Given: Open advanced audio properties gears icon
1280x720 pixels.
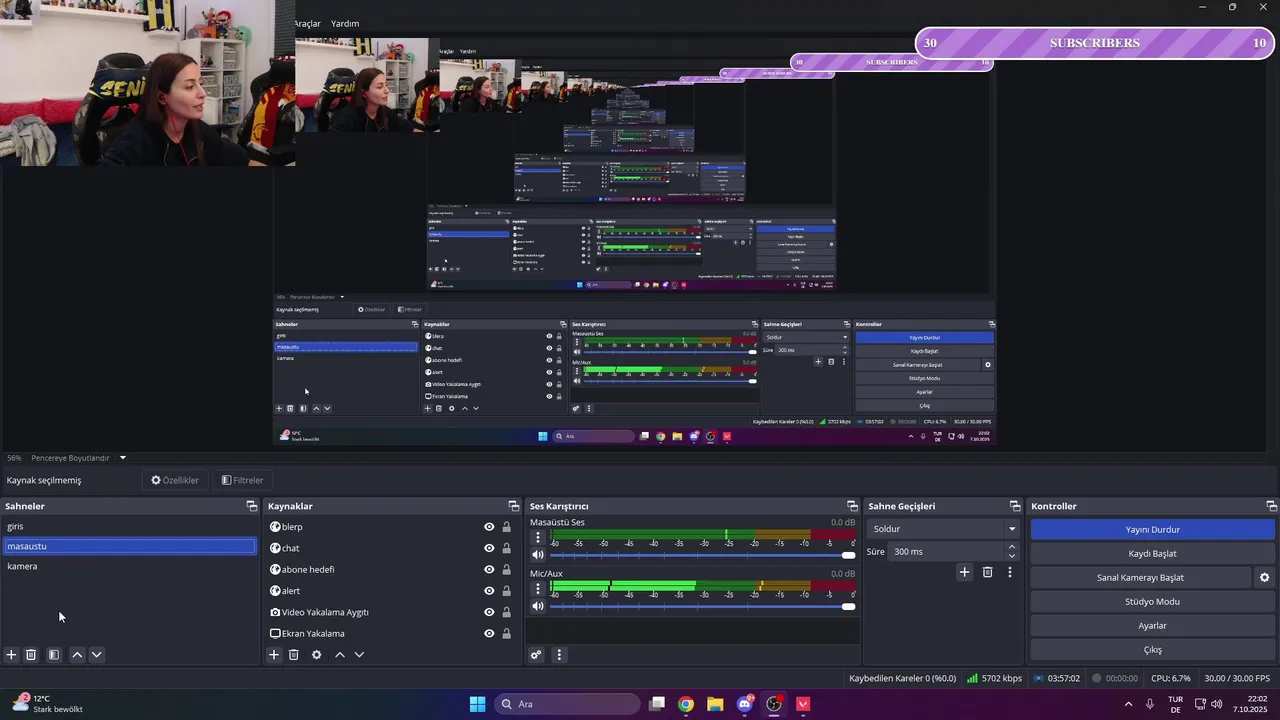Looking at the screenshot, I should pos(537,655).
